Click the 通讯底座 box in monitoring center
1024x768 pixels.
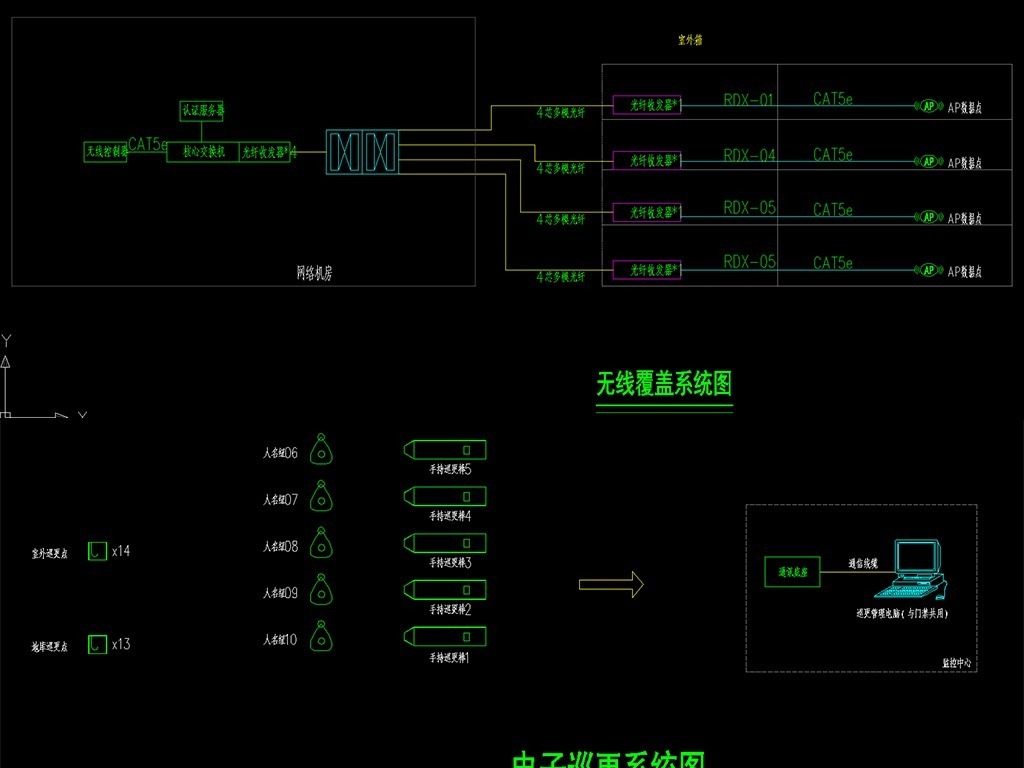pos(791,570)
